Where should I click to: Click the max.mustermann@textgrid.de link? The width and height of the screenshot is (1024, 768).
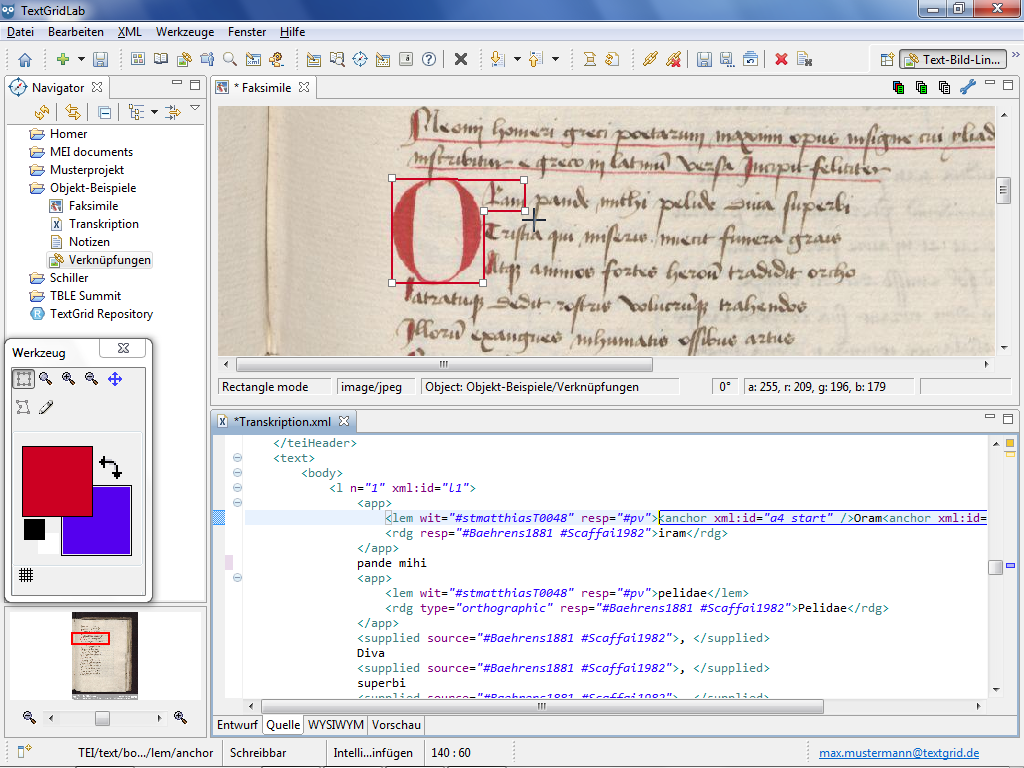899,753
